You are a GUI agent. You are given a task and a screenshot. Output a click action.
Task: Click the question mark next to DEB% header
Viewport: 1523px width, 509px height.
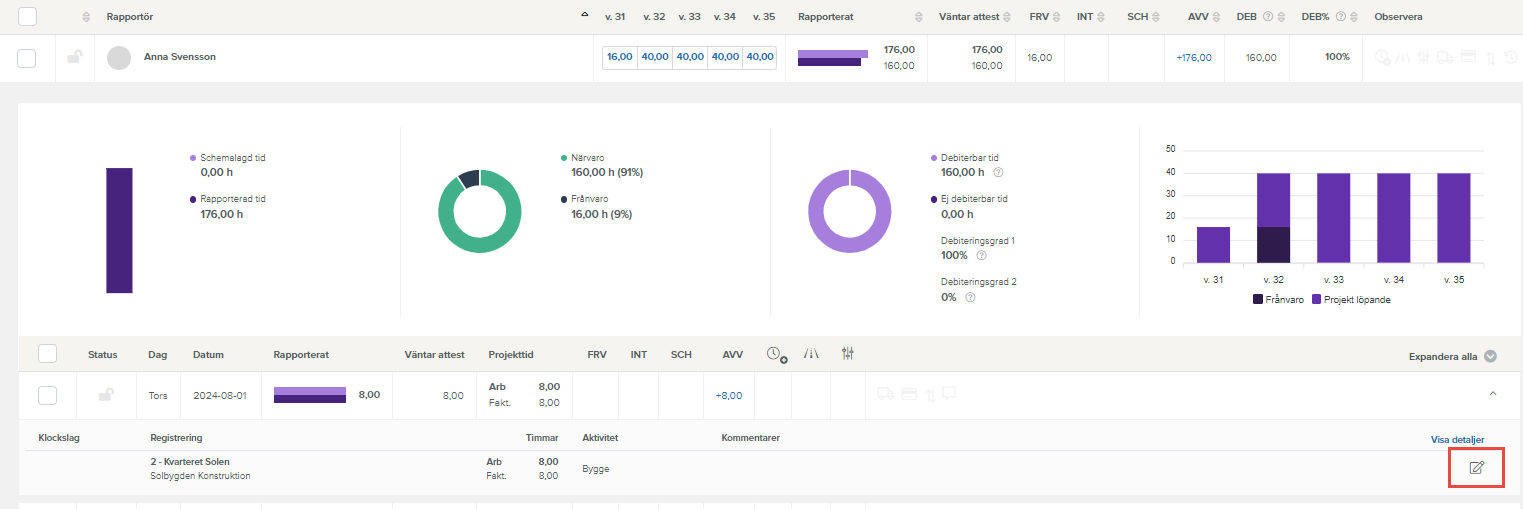pyautogui.click(x=1341, y=17)
